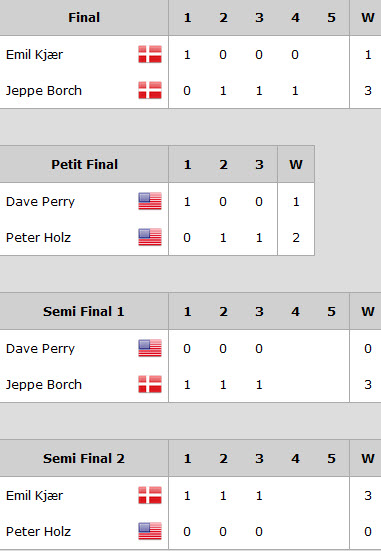The image size is (381, 551).
Task: Click the Petit Final table header
Action: (84, 164)
